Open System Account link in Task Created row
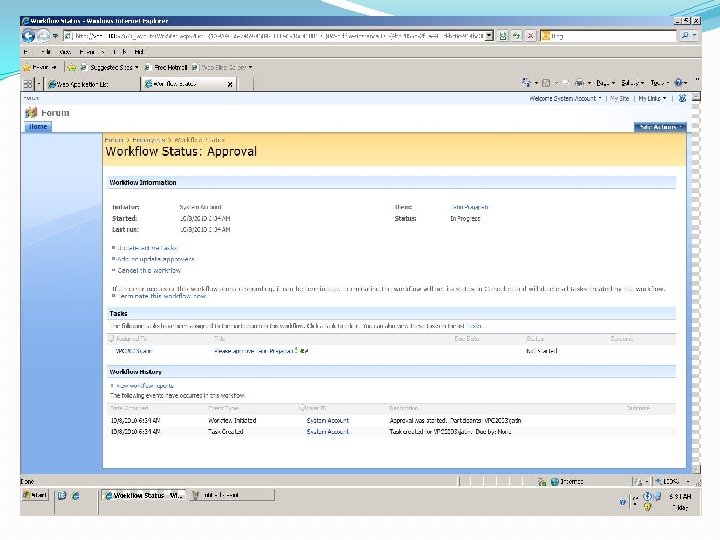Screen dimensions: 720x540 click(328, 432)
